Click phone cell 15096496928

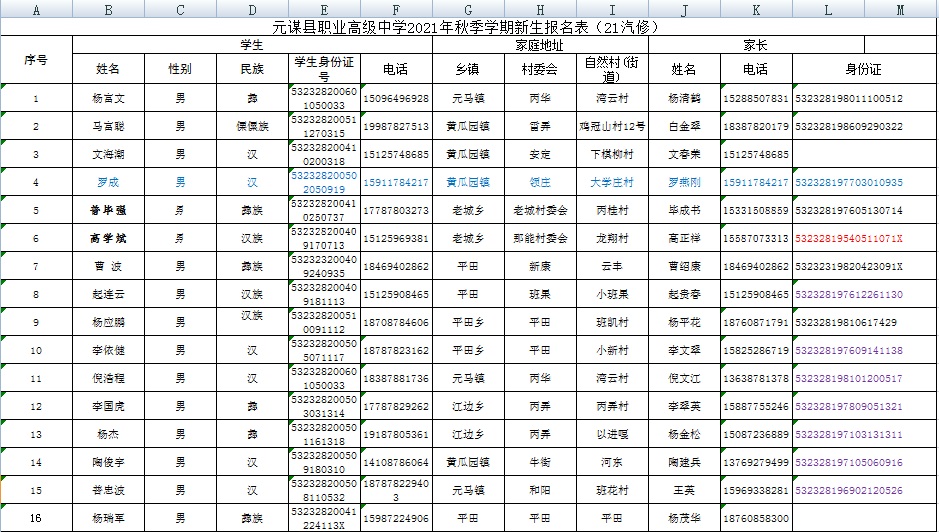tap(396, 98)
